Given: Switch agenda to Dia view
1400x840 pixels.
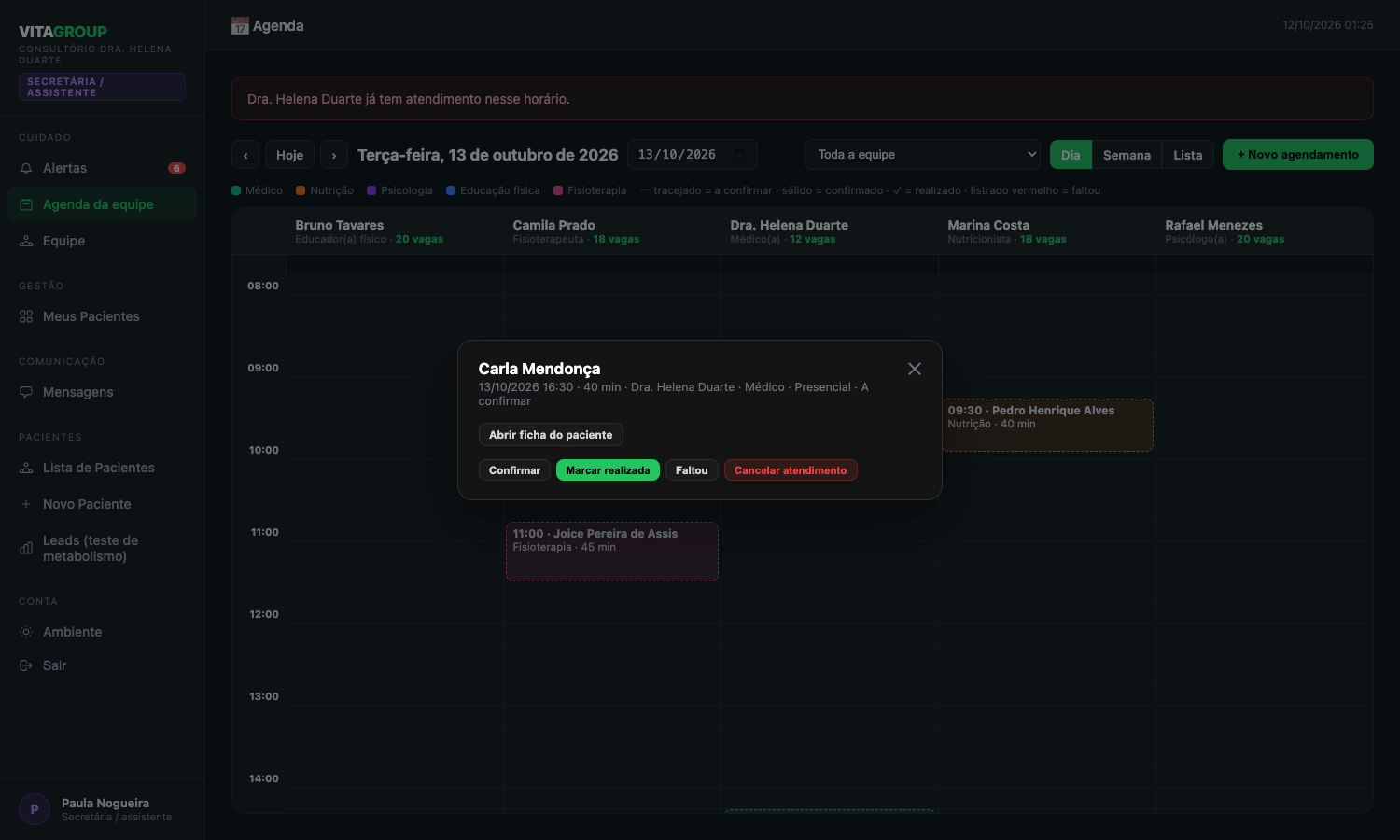Looking at the screenshot, I should (x=1071, y=155).
